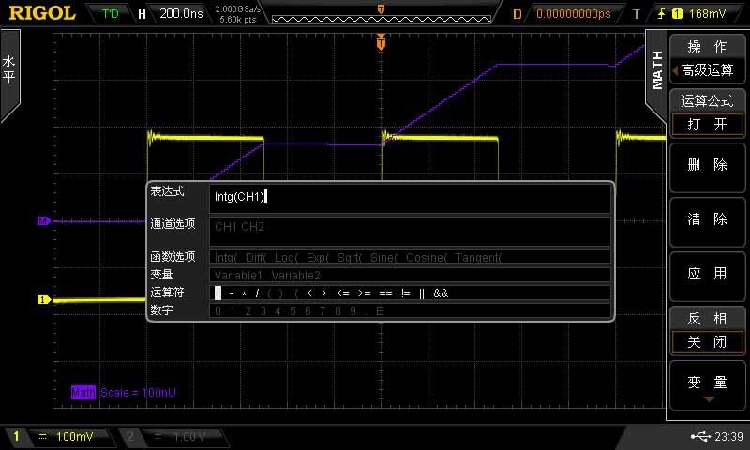Screen dimensions: 750x450
Task: Expand the 变量 variable menu
Action: [707, 387]
